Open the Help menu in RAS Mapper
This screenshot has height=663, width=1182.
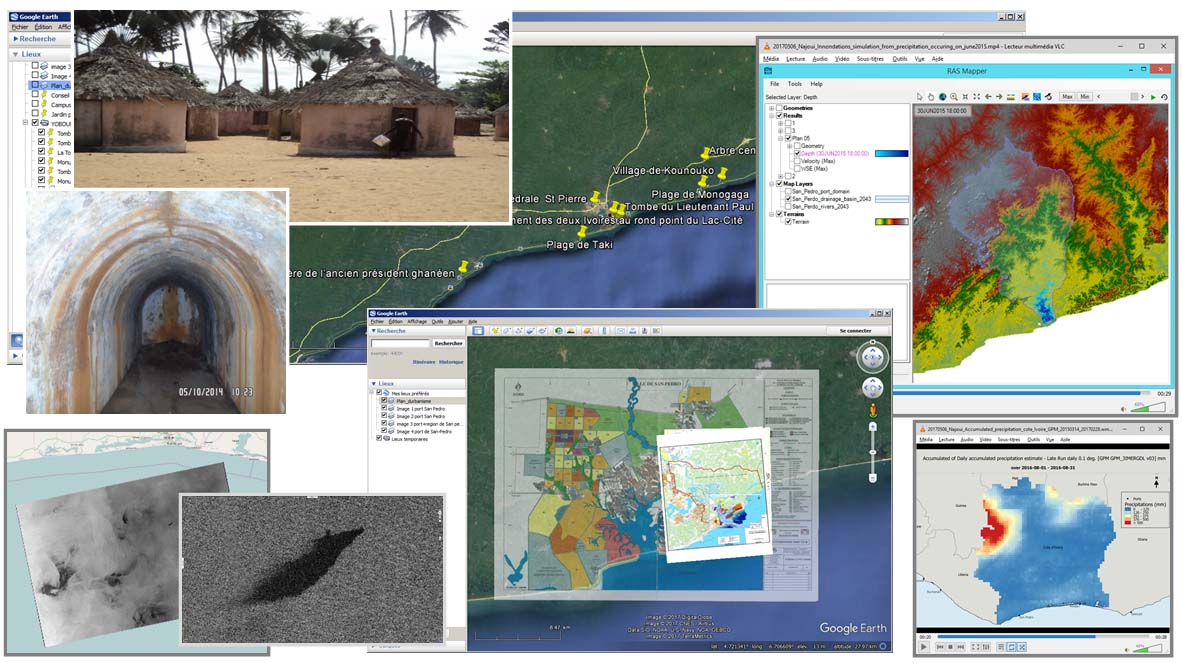click(816, 84)
